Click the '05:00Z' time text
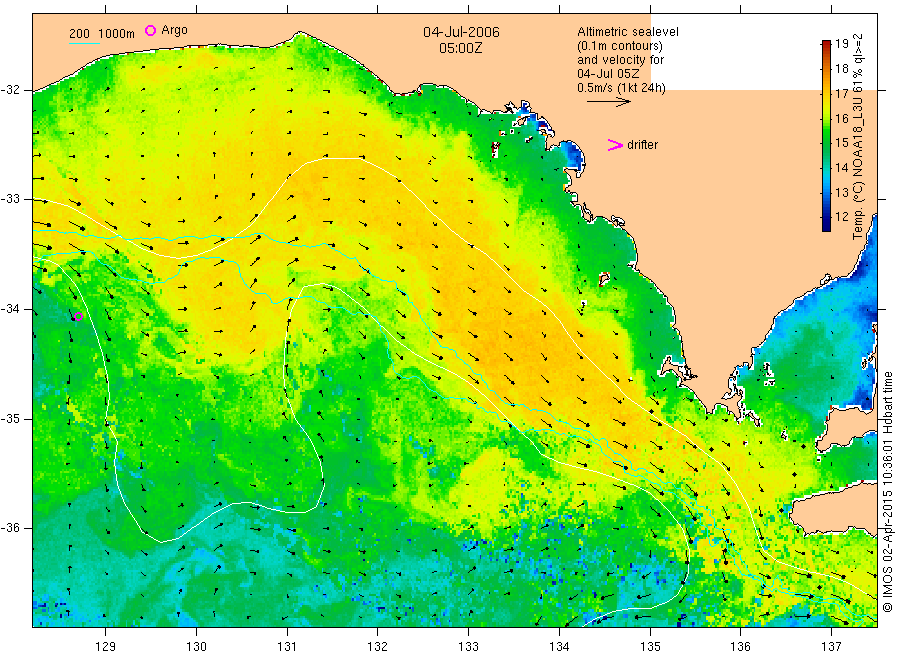Screen dimensions: 900x660 (x=461, y=48)
